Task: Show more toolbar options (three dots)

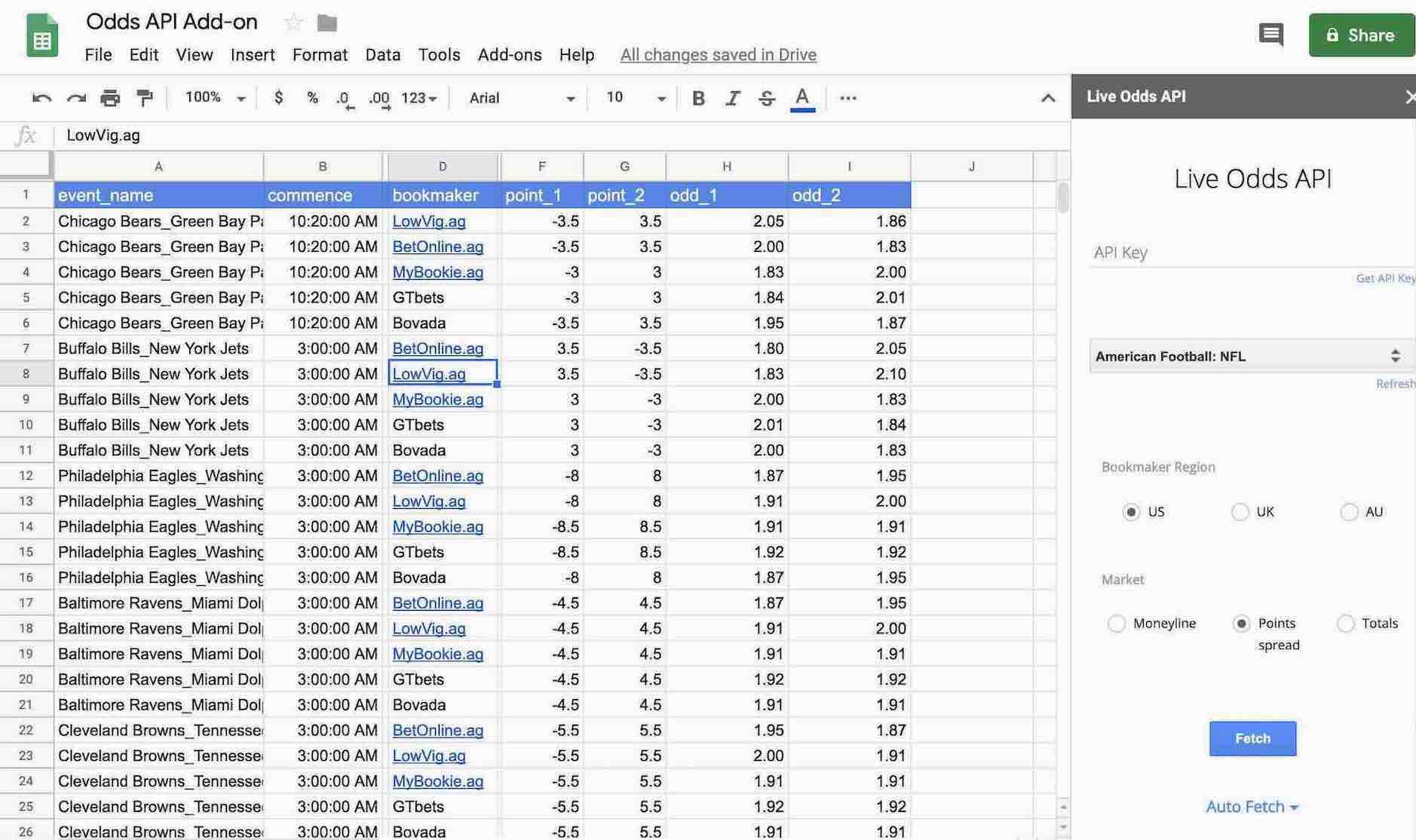Action: 848,98
